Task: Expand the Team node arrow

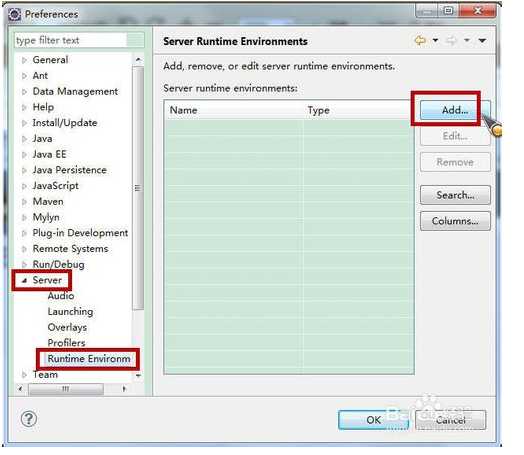Action: (24, 375)
